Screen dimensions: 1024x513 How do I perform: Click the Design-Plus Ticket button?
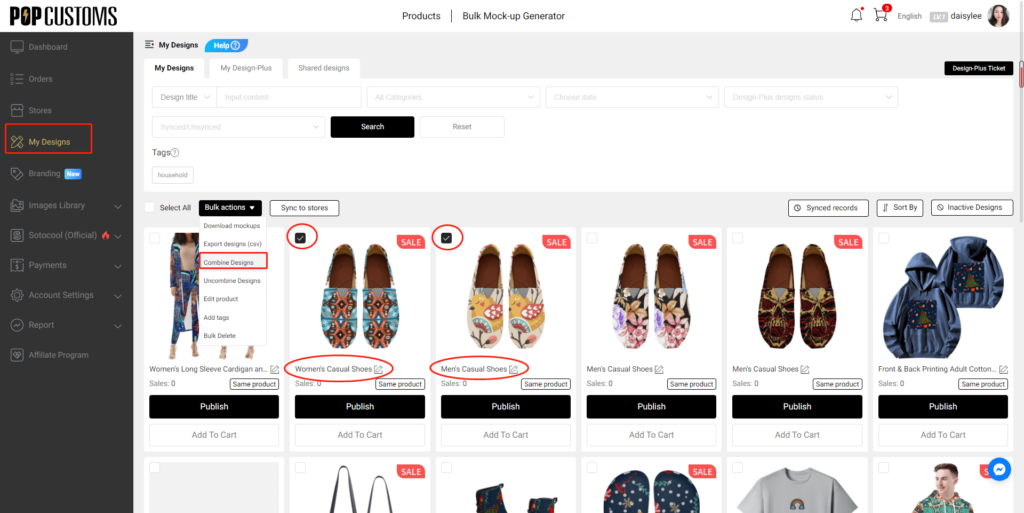(978, 69)
